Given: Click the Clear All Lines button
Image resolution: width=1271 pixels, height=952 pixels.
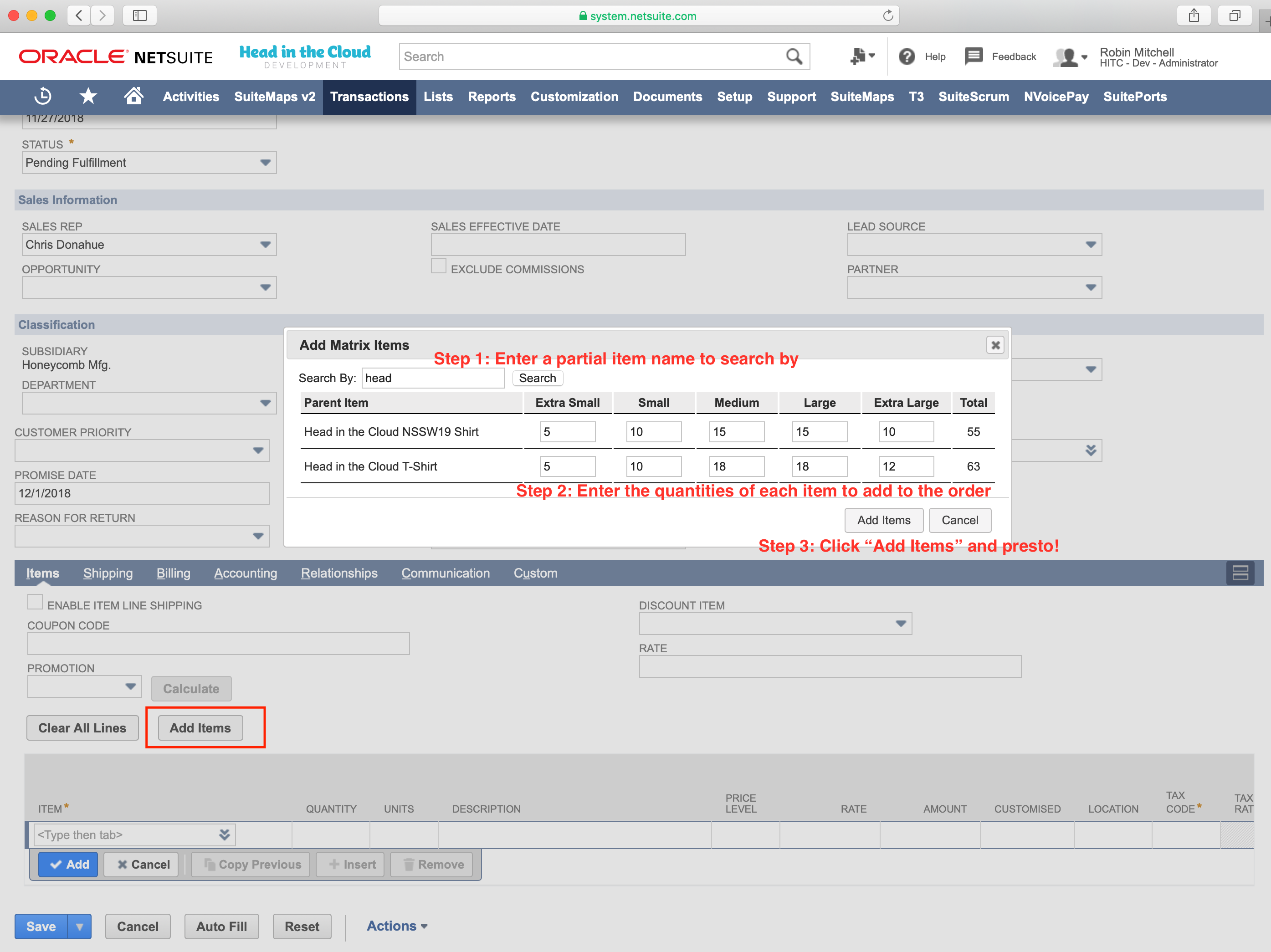Looking at the screenshot, I should tap(82, 727).
